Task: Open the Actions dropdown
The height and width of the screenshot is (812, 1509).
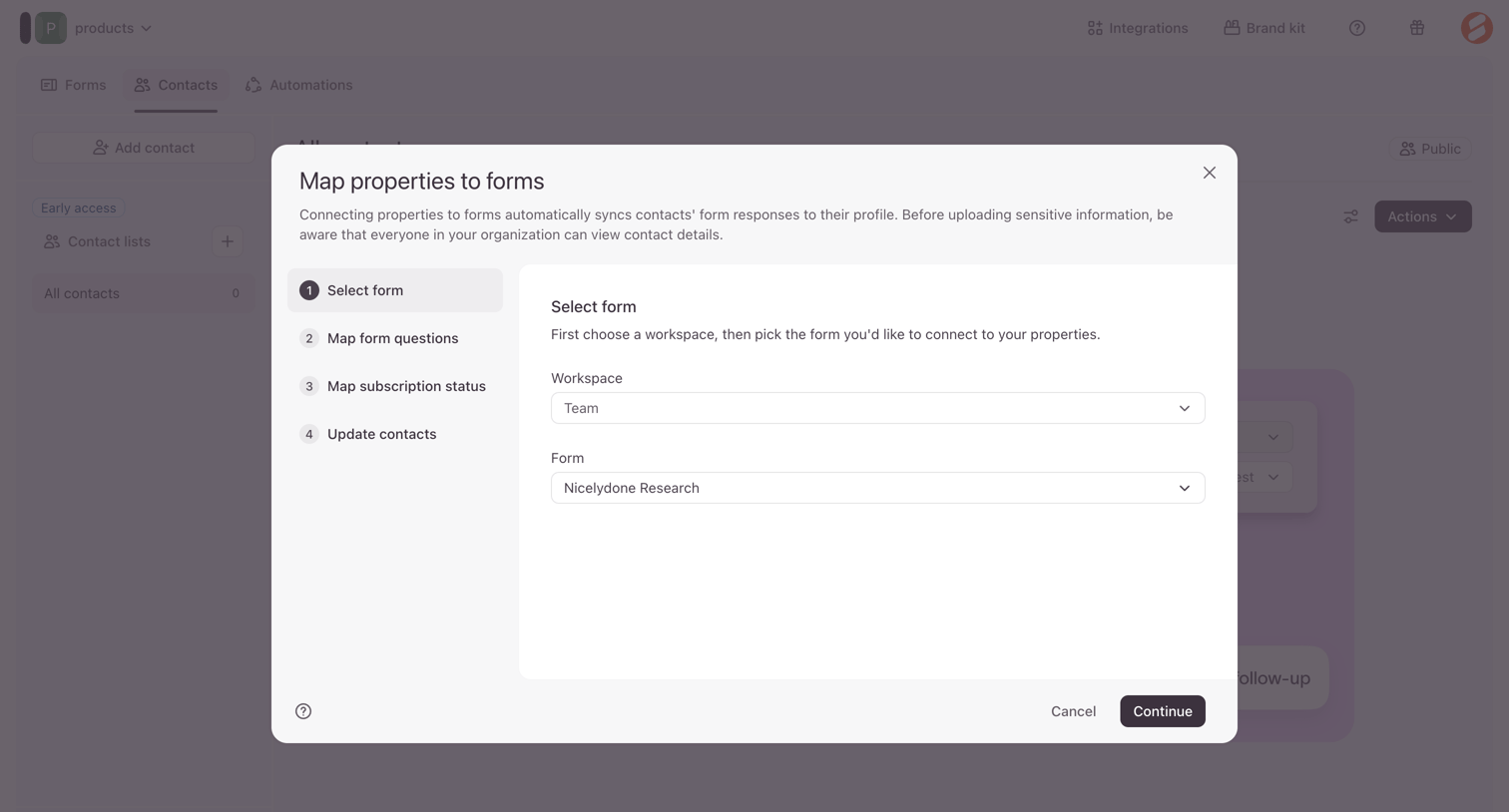Action: pyautogui.click(x=1422, y=216)
